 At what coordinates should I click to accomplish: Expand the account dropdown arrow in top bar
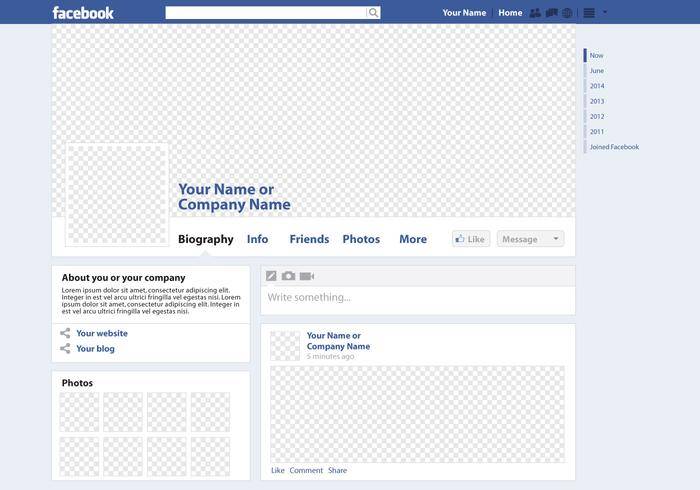(605, 12)
